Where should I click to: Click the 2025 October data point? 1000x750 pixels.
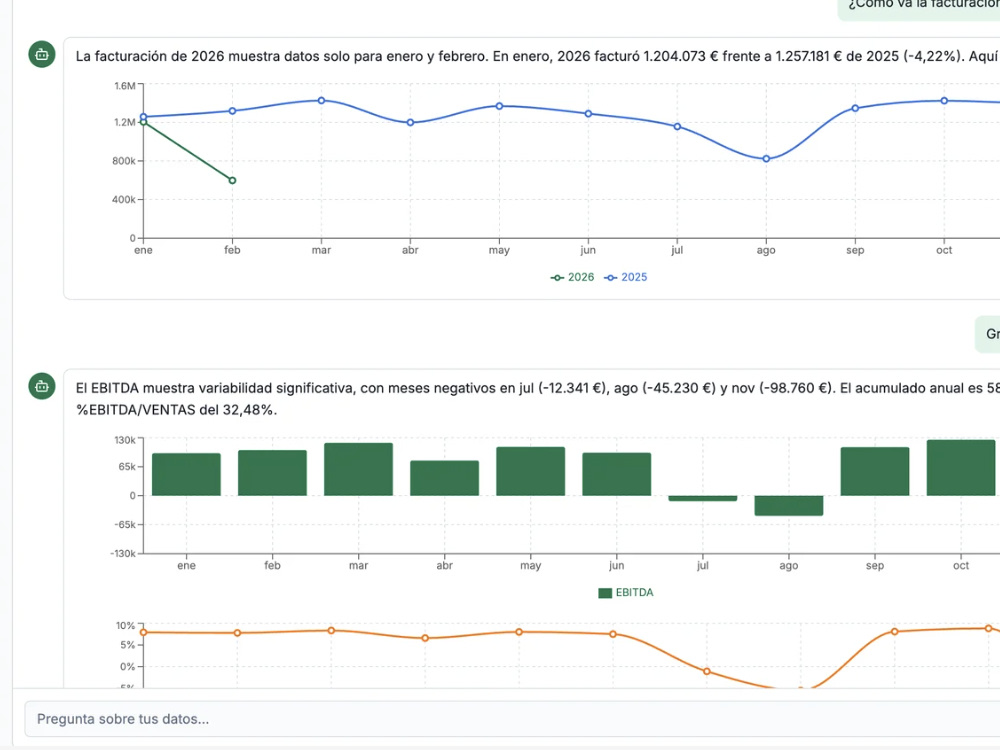[944, 101]
